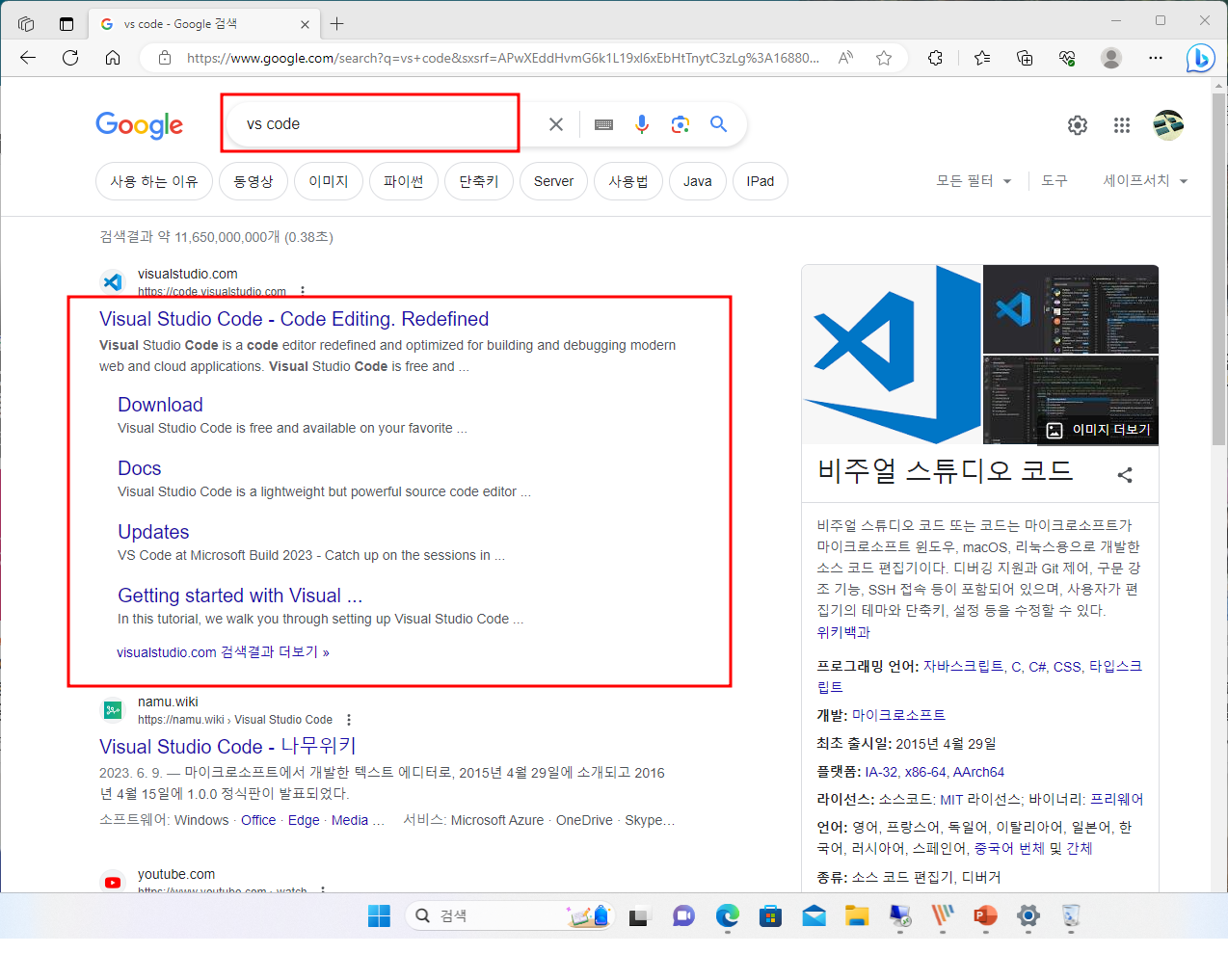1228x980 pixels.
Task: Open the Google apps grid
Action: (1122, 125)
